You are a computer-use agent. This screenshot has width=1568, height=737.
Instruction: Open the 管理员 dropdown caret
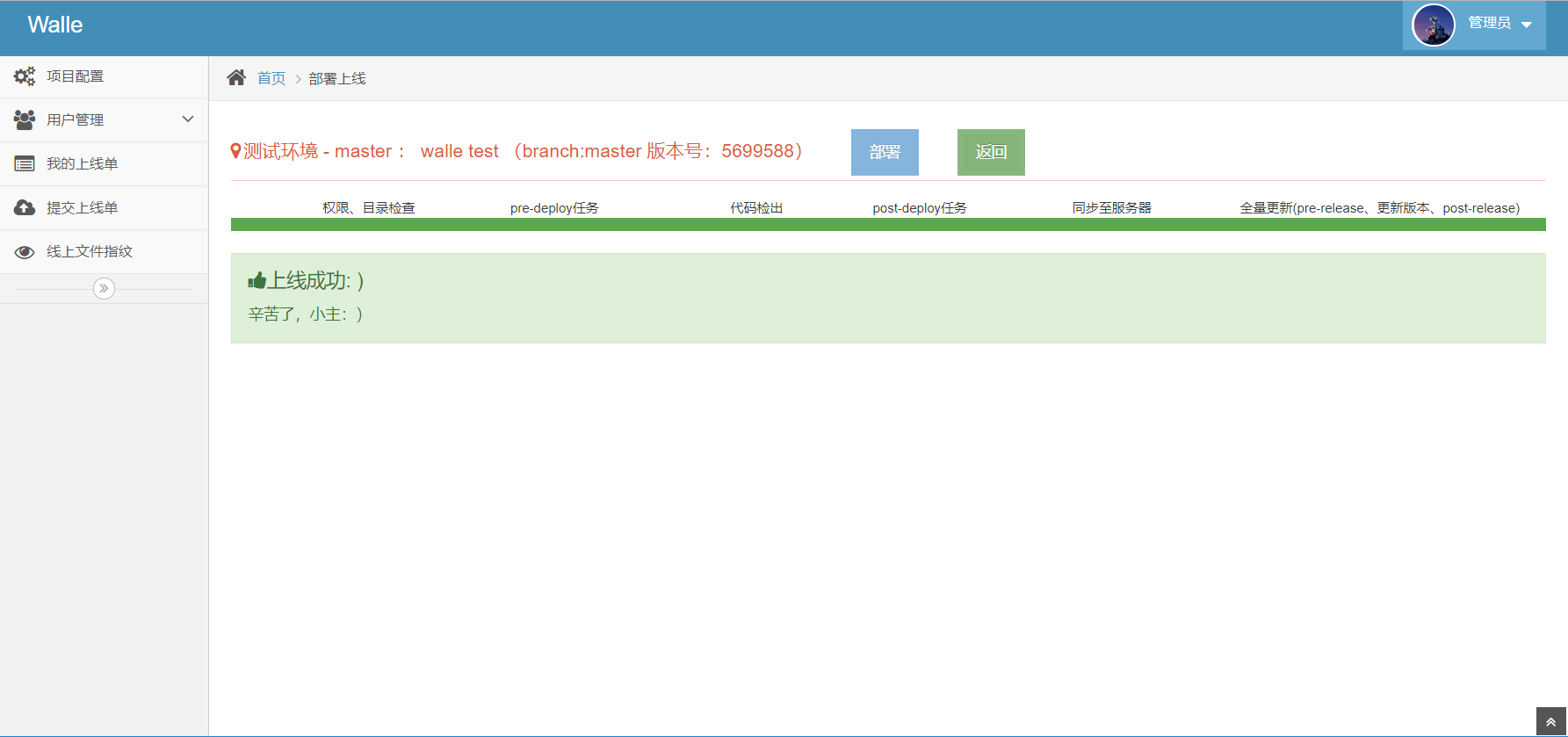(x=1527, y=25)
